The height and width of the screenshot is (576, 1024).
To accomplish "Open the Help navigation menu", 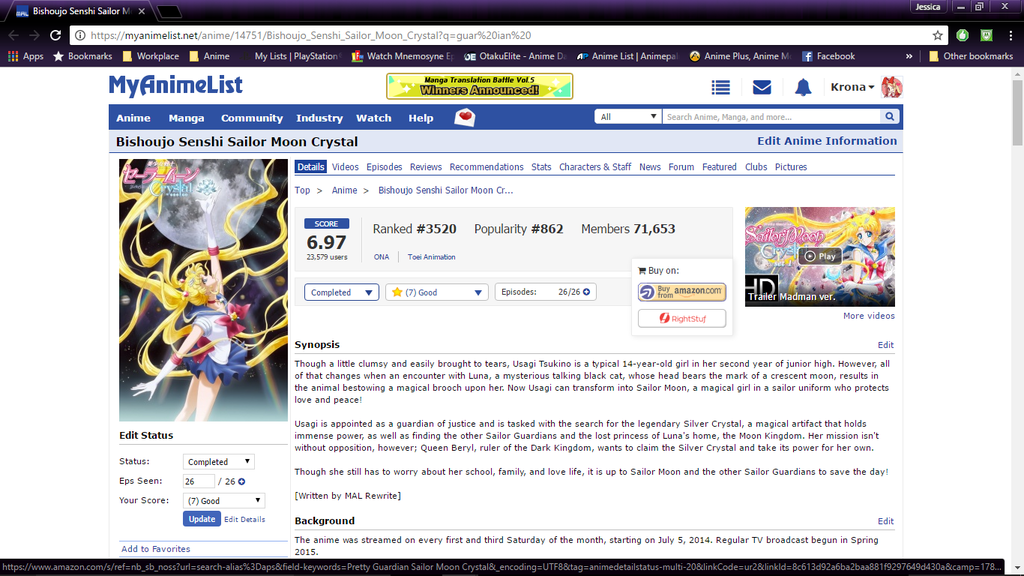I will click(x=421, y=118).
